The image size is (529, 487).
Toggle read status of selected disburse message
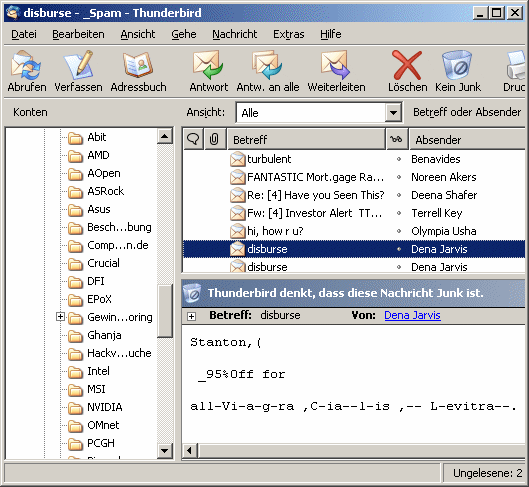click(x=399, y=249)
